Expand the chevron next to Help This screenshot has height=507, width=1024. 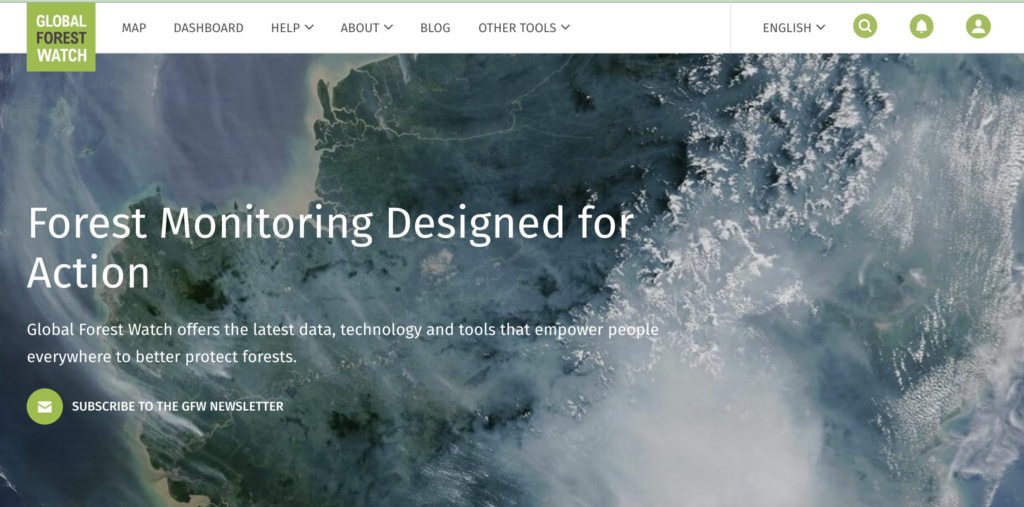(x=309, y=28)
